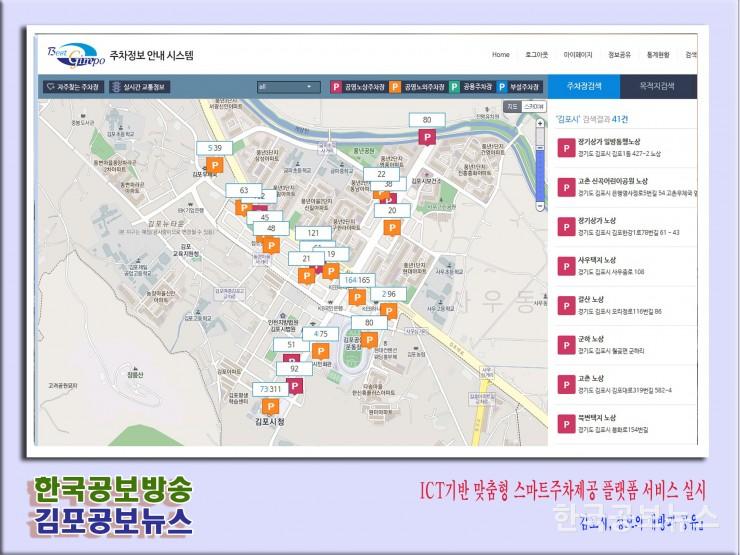The image size is (740, 555).
Task: Click red P marker under the river-side 80 label
Action: point(427,137)
